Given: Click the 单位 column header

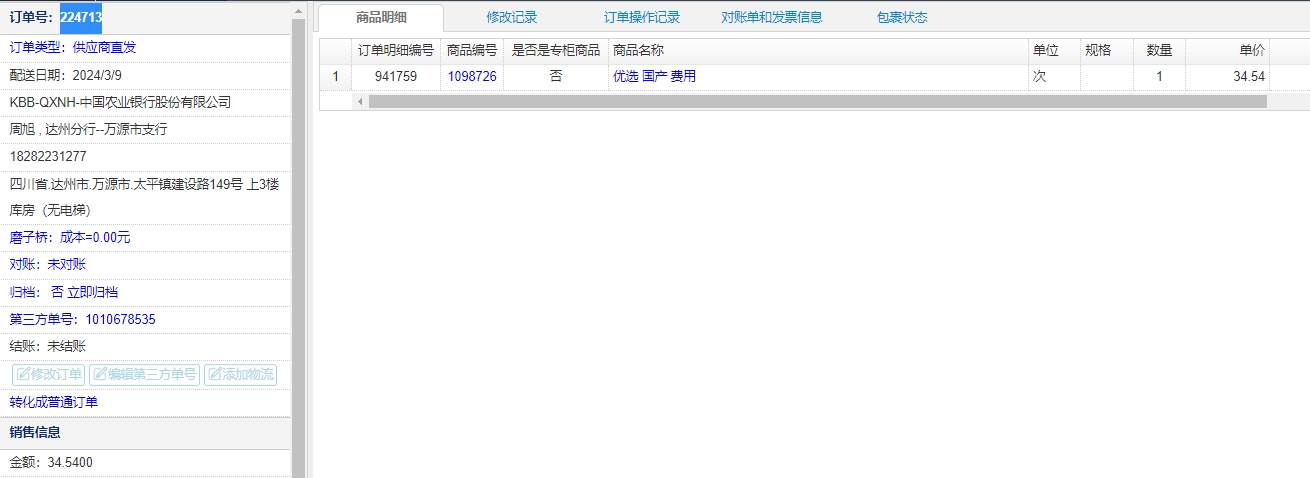Looking at the screenshot, I should pyautogui.click(x=1054, y=50).
